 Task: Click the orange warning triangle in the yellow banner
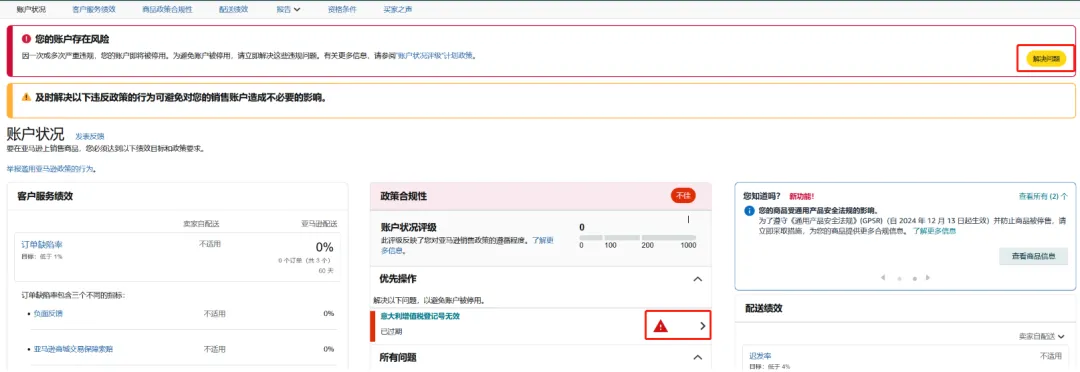click(x=26, y=97)
